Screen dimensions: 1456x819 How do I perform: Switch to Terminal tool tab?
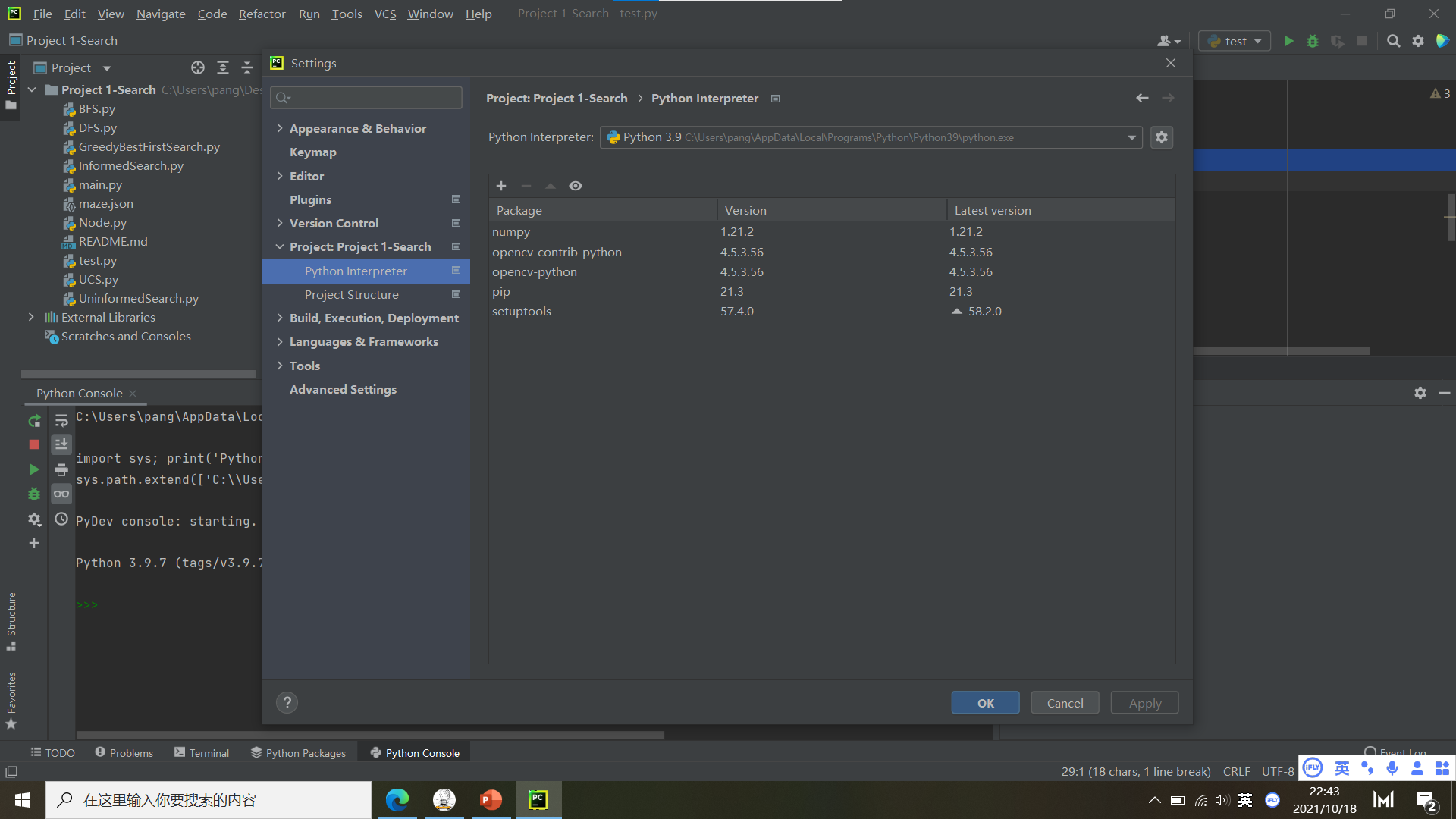202,752
